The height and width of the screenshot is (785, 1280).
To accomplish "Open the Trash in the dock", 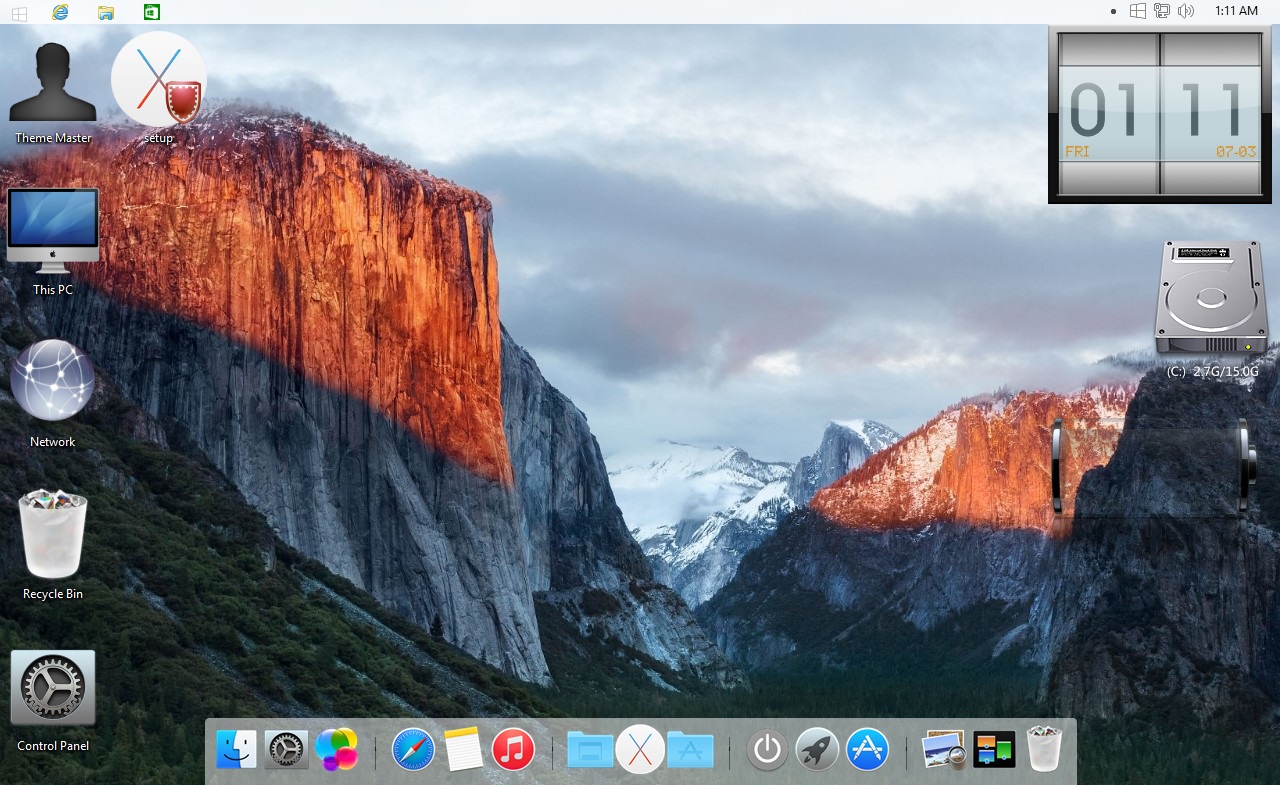I will click(x=1044, y=749).
